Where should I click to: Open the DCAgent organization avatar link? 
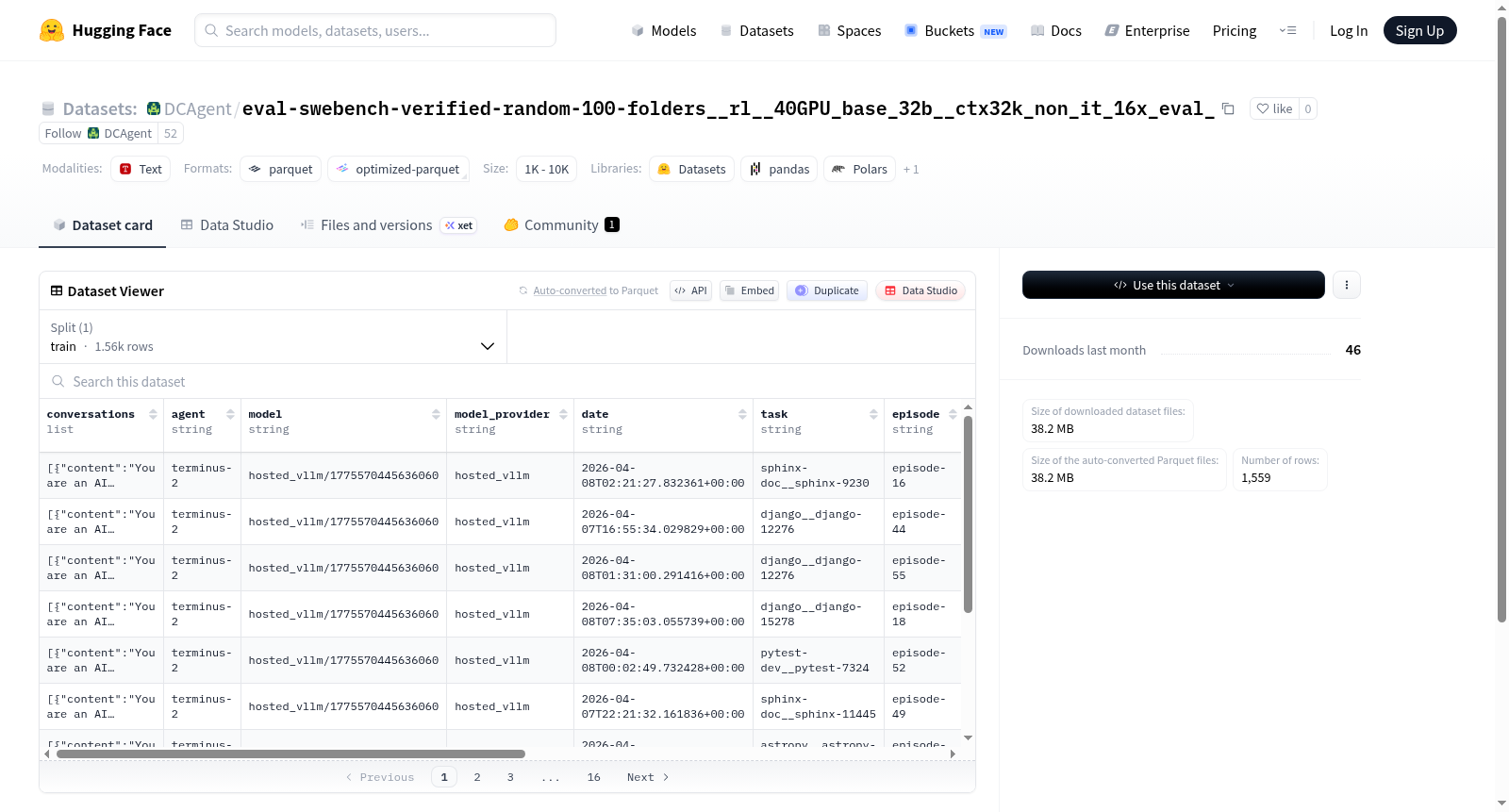154,108
